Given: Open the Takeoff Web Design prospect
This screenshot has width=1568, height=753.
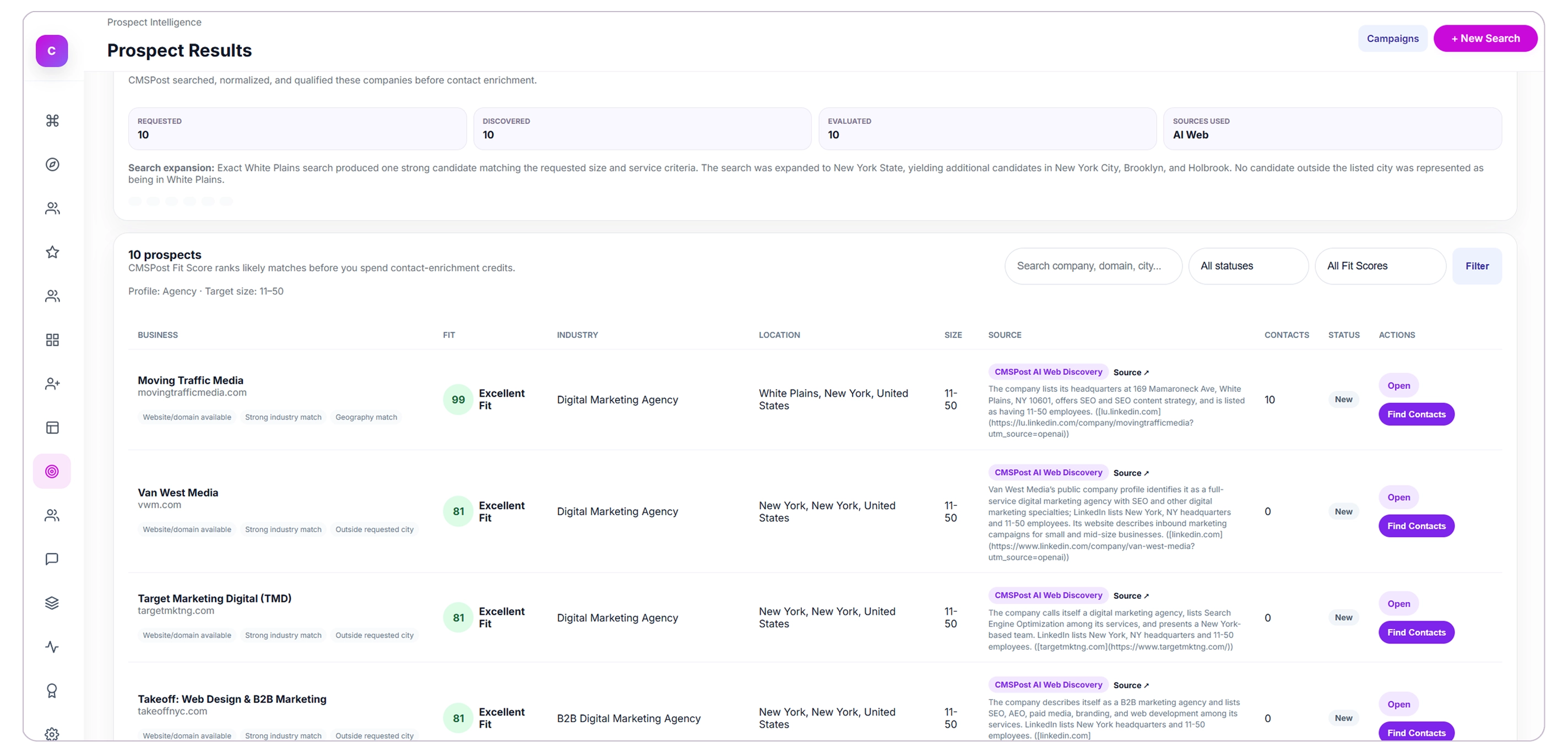Looking at the screenshot, I should [x=1398, y=705].
